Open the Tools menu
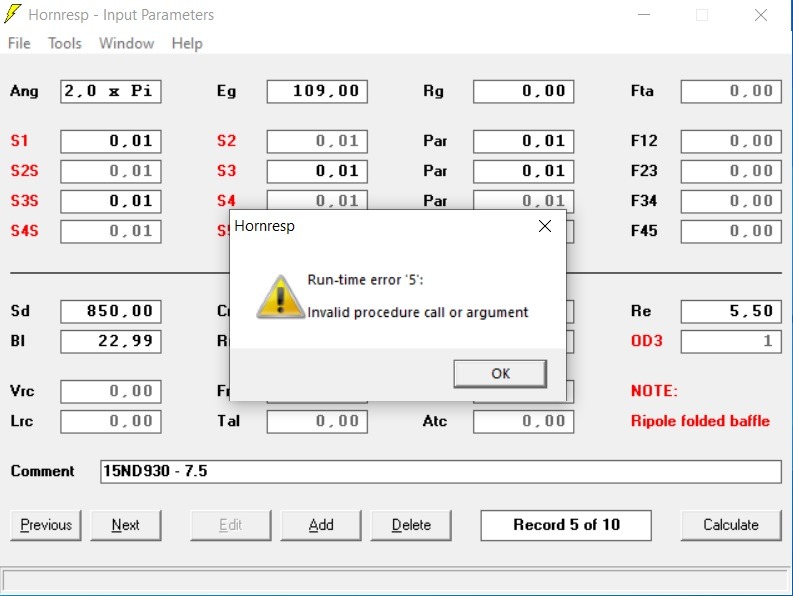Screen dimensions: 793x596 tap(65, 44)
